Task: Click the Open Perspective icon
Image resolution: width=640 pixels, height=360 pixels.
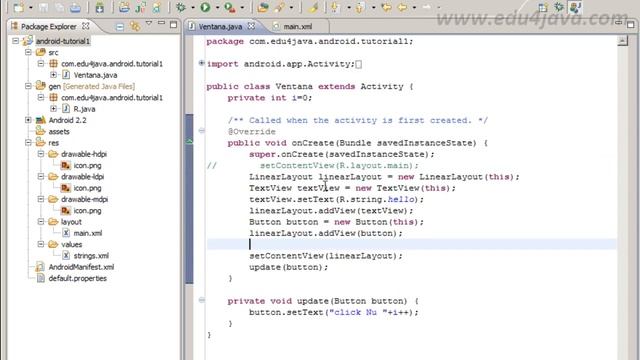Action: point(542,8)
